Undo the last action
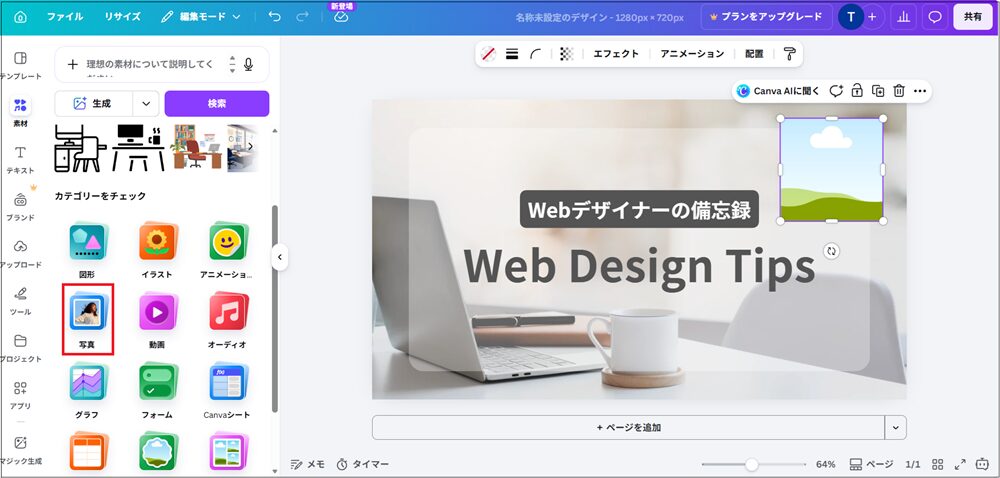 click(x=275, y=17)
